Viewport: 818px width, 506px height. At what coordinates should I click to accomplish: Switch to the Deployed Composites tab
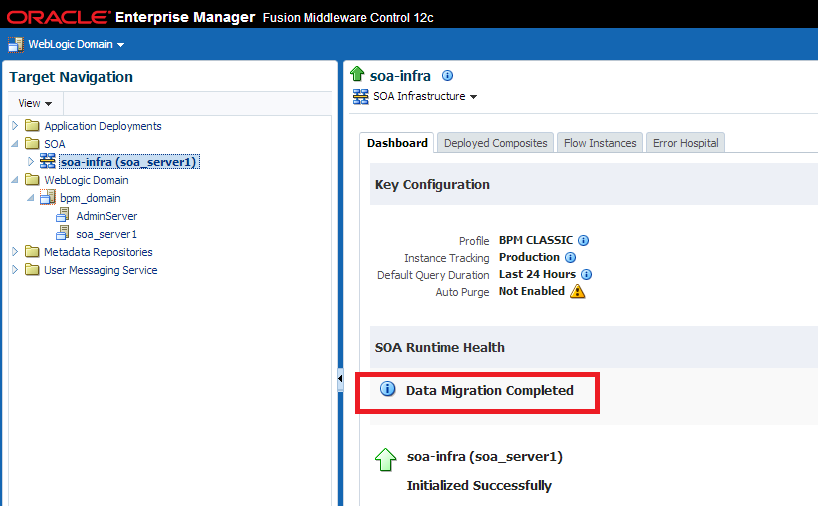click(x=495, y=143)
